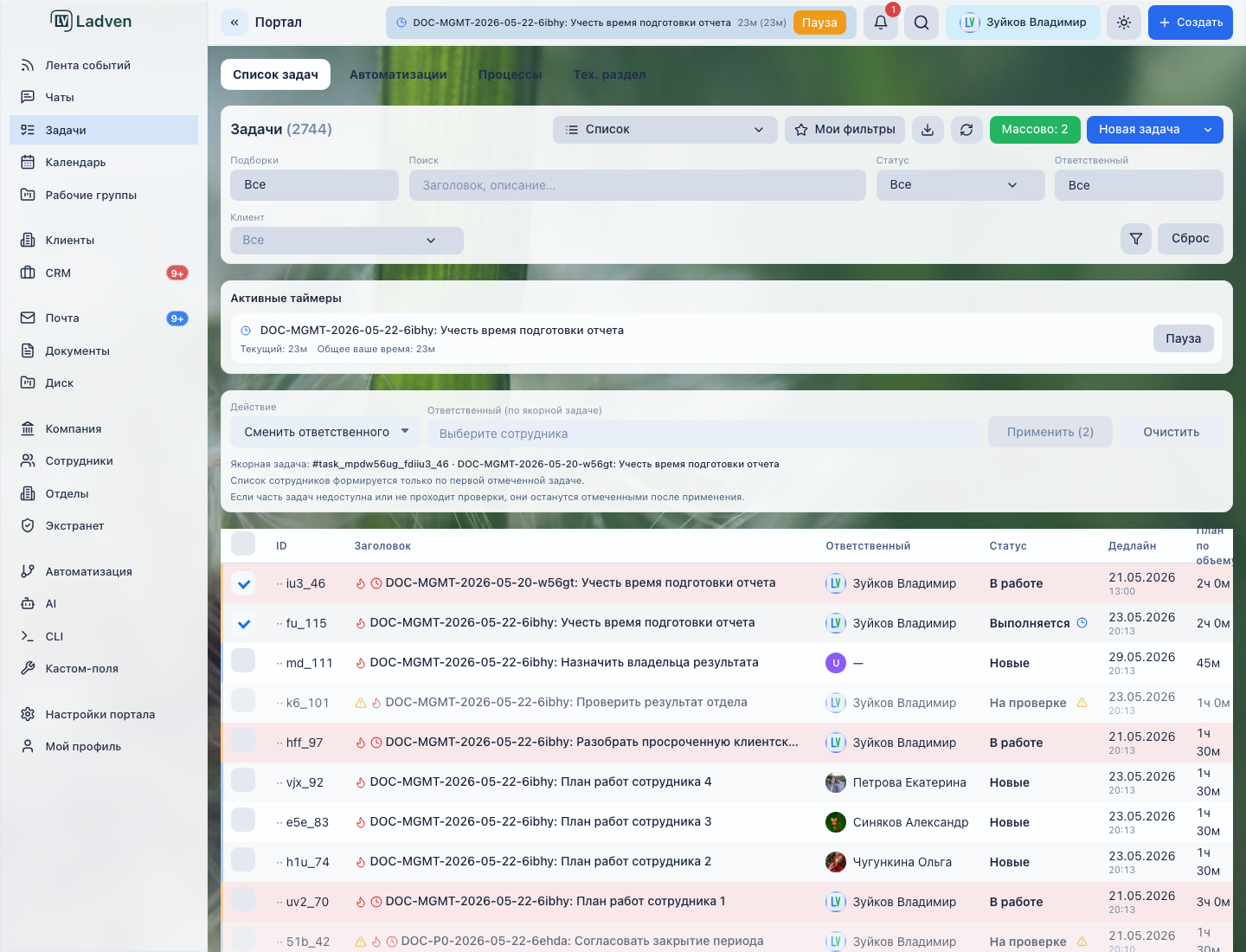Switch to the Процессы tab
This screenshot has height=952, width=1246.
(511, 74)
